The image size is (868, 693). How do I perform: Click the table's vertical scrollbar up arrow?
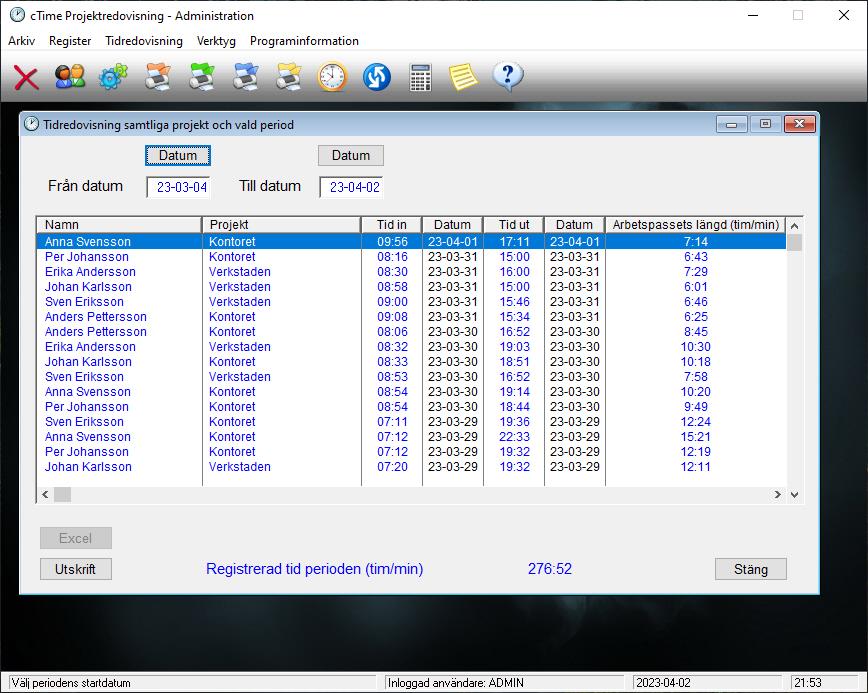coord(794,225)
